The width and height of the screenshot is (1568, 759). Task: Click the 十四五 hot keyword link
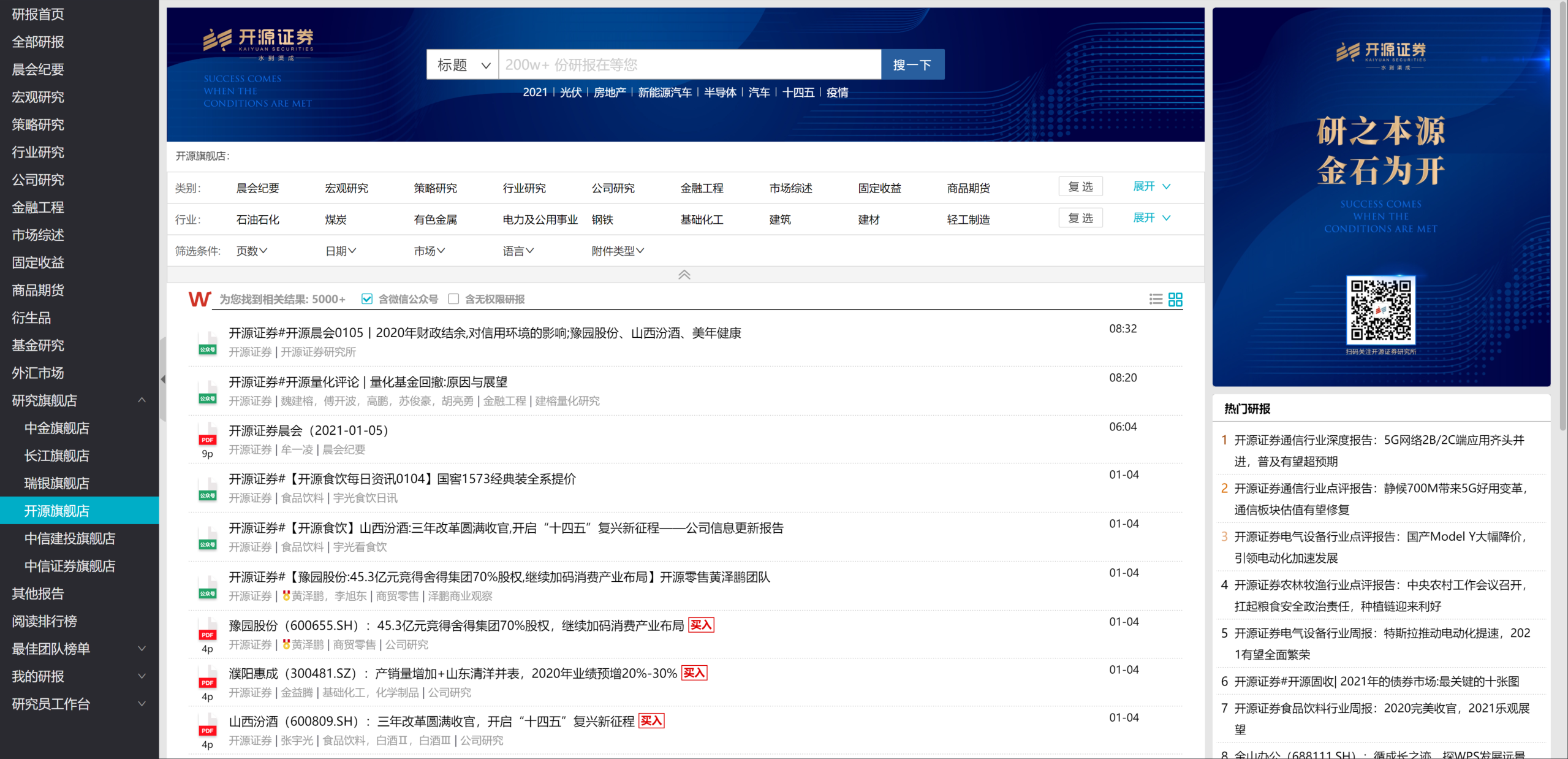click(798, 92)
